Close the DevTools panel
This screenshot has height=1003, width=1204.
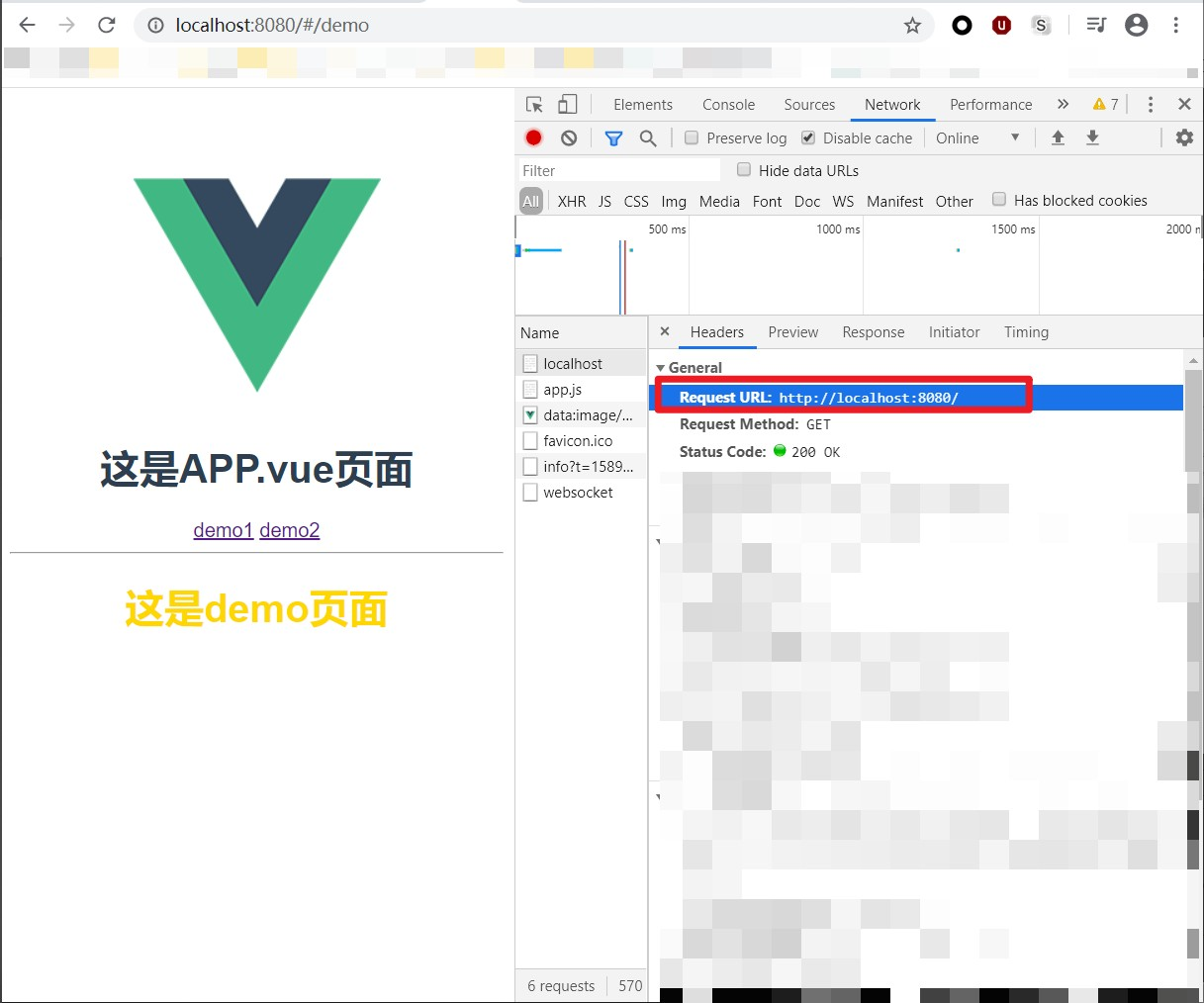click(x=1184, y=105)
